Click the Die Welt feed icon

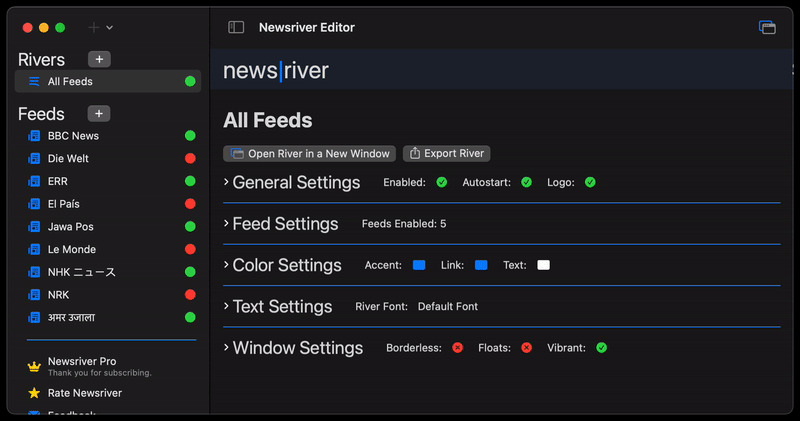point(34,158)
